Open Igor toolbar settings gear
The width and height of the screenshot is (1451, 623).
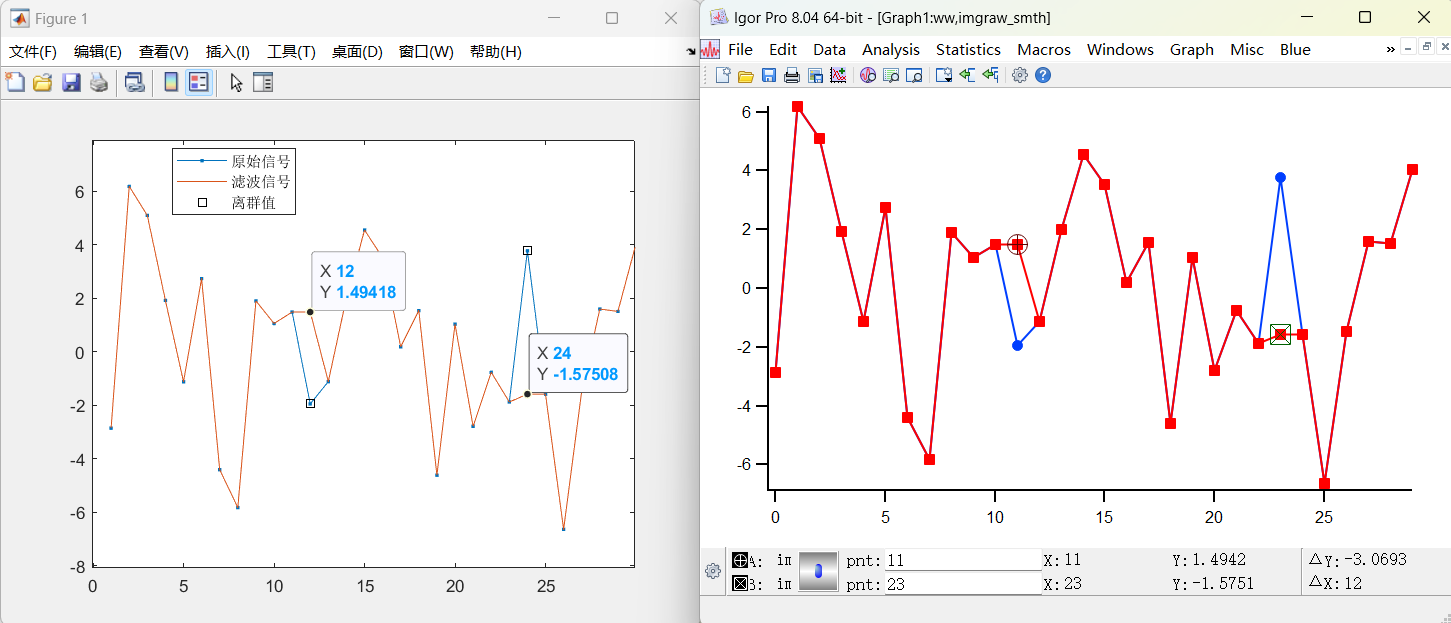[1020, 75]
